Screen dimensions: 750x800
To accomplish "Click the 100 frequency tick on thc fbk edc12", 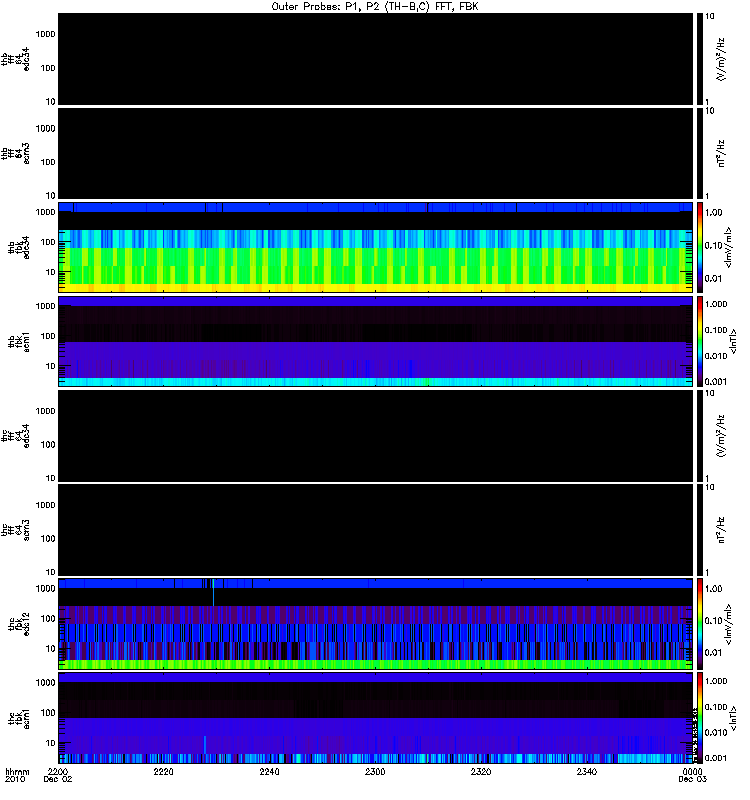I will (x=48, y=619).
